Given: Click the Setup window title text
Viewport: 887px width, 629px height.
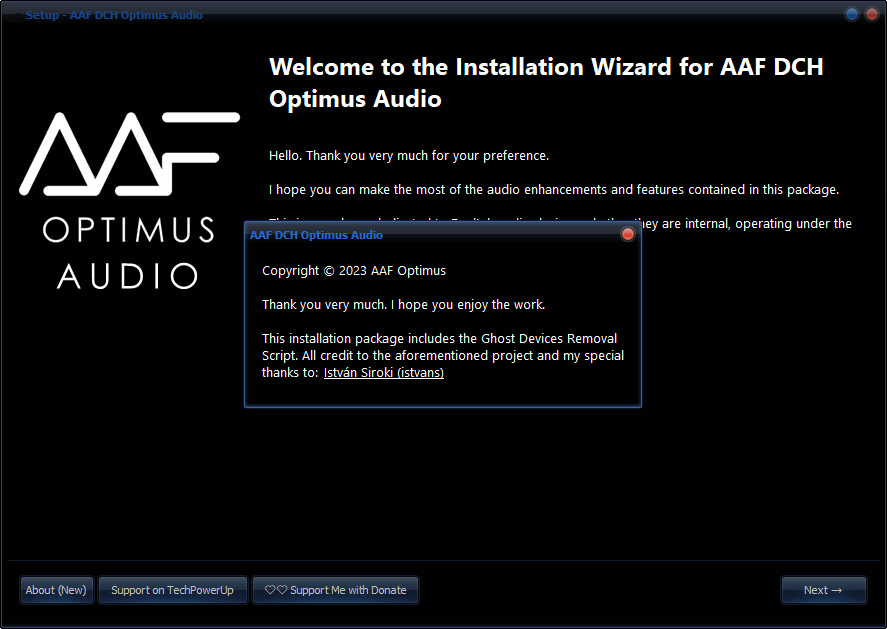Looking at the screenshot, I should [x=114, y=15].
